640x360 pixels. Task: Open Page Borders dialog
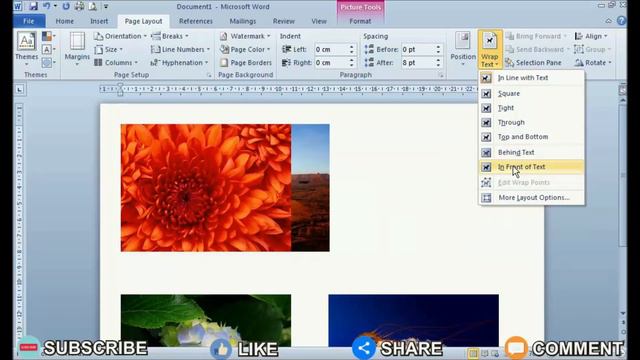(x=246, y=62)
